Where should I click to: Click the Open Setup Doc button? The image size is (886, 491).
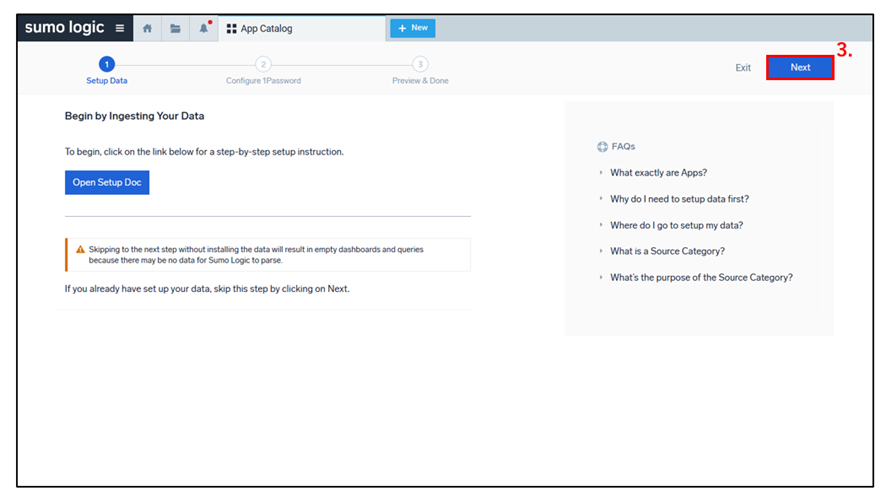coord(107,183)
